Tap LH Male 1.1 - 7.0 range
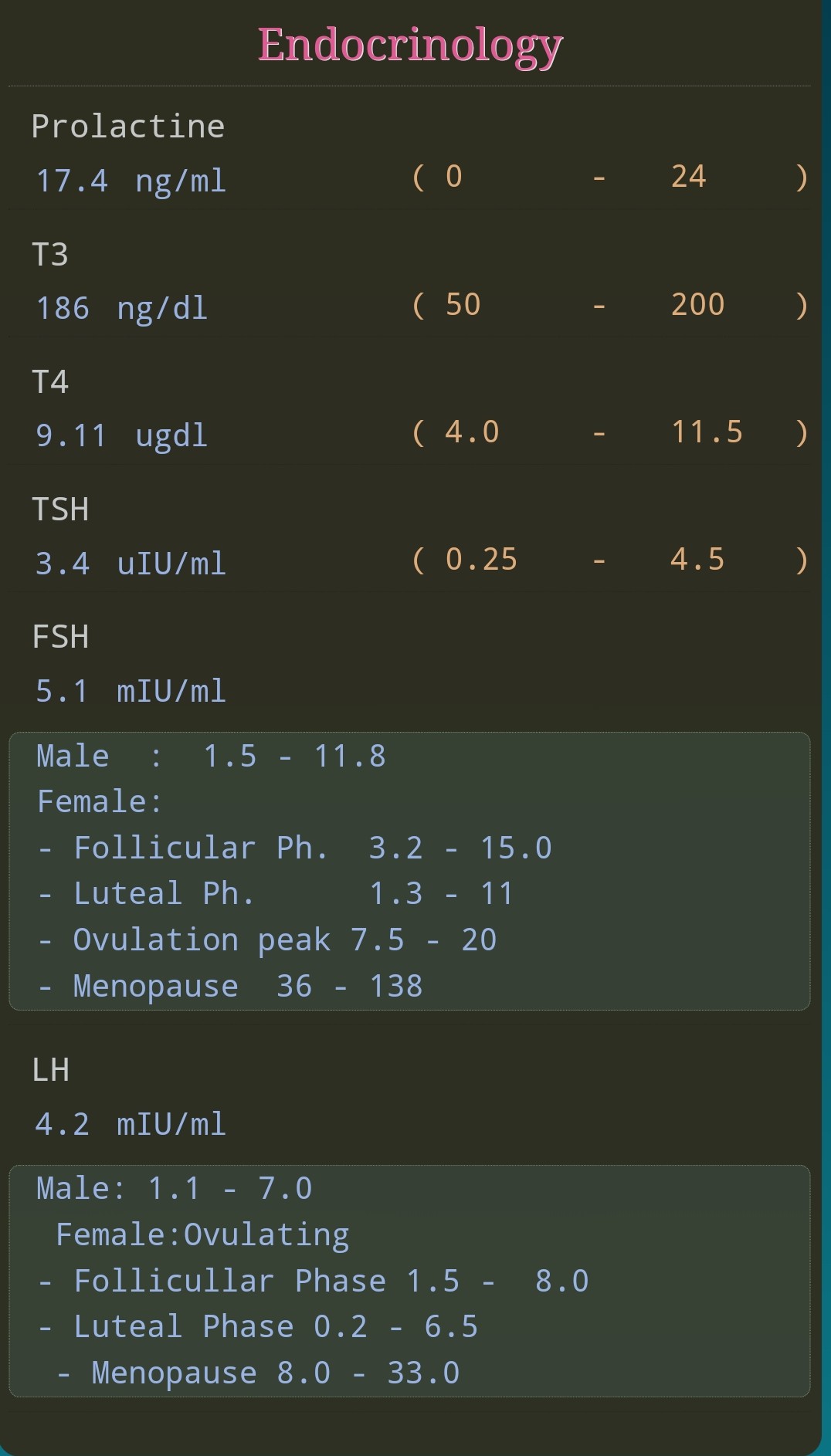 pyautogui.click(x=175, y=1188)
